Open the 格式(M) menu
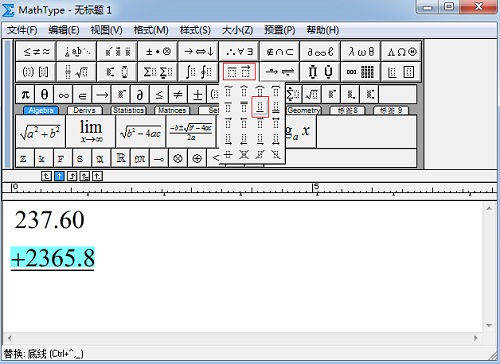500x364 pixels. point(151,30)
